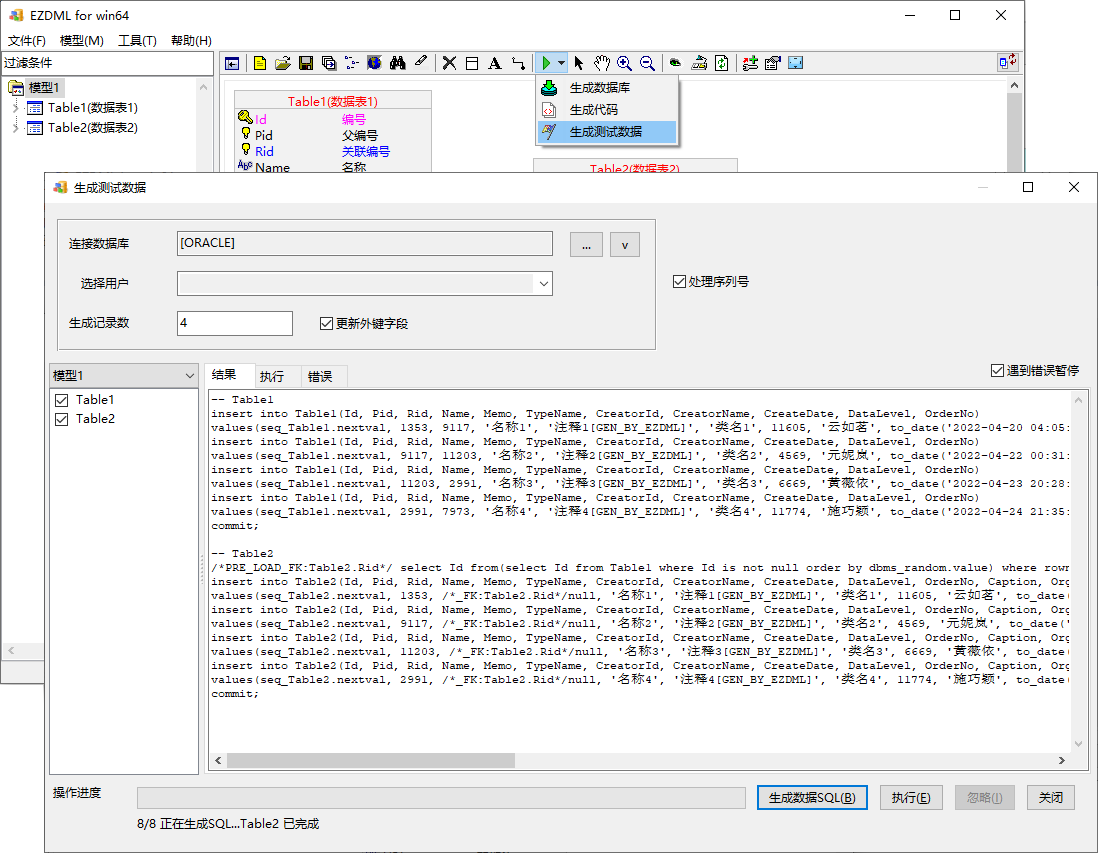Viewport: 1098px width, 853px height.
Task: Choose 生成测试数据 from the run menu
Action: pyautogui.click(x=607, y=132)
